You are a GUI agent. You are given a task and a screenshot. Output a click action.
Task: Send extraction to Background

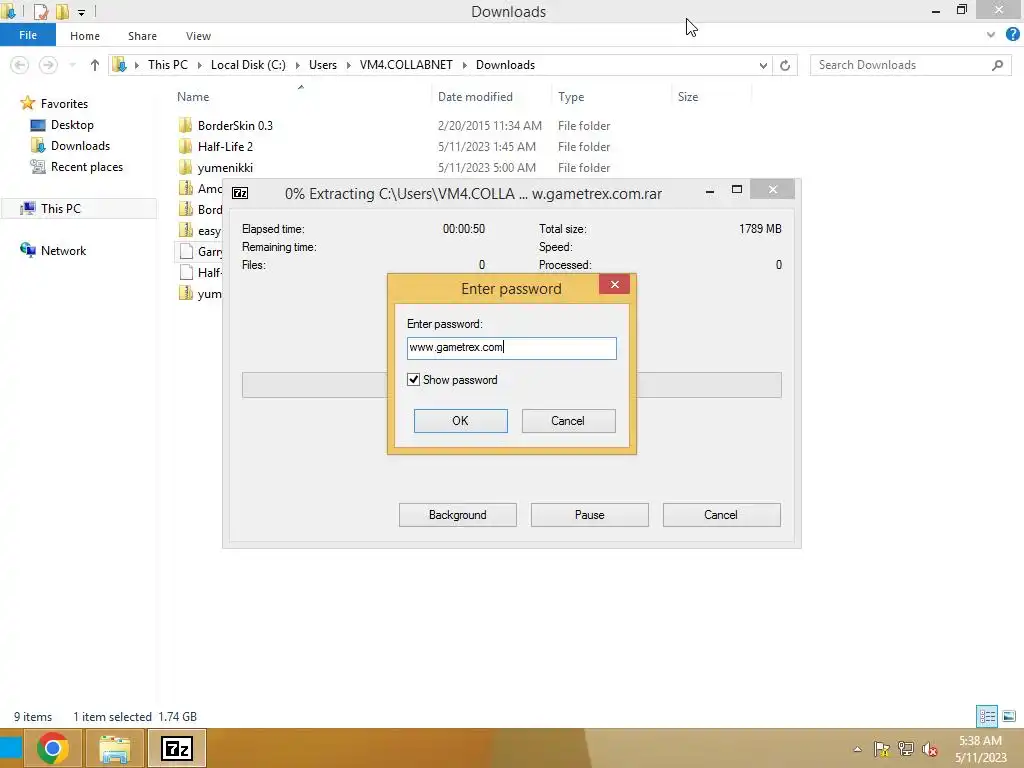tap(457, 515)
